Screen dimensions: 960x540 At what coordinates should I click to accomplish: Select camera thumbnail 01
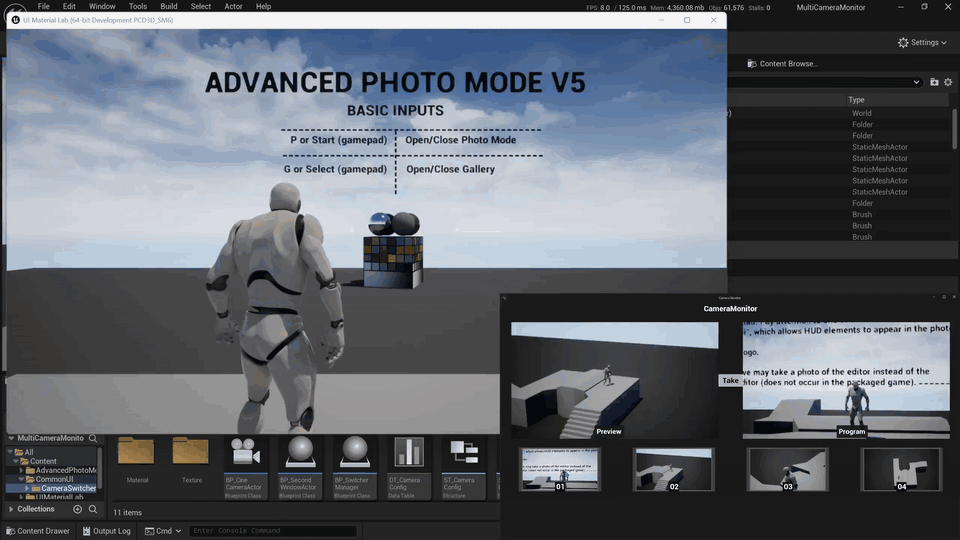(x=560, y=469)
